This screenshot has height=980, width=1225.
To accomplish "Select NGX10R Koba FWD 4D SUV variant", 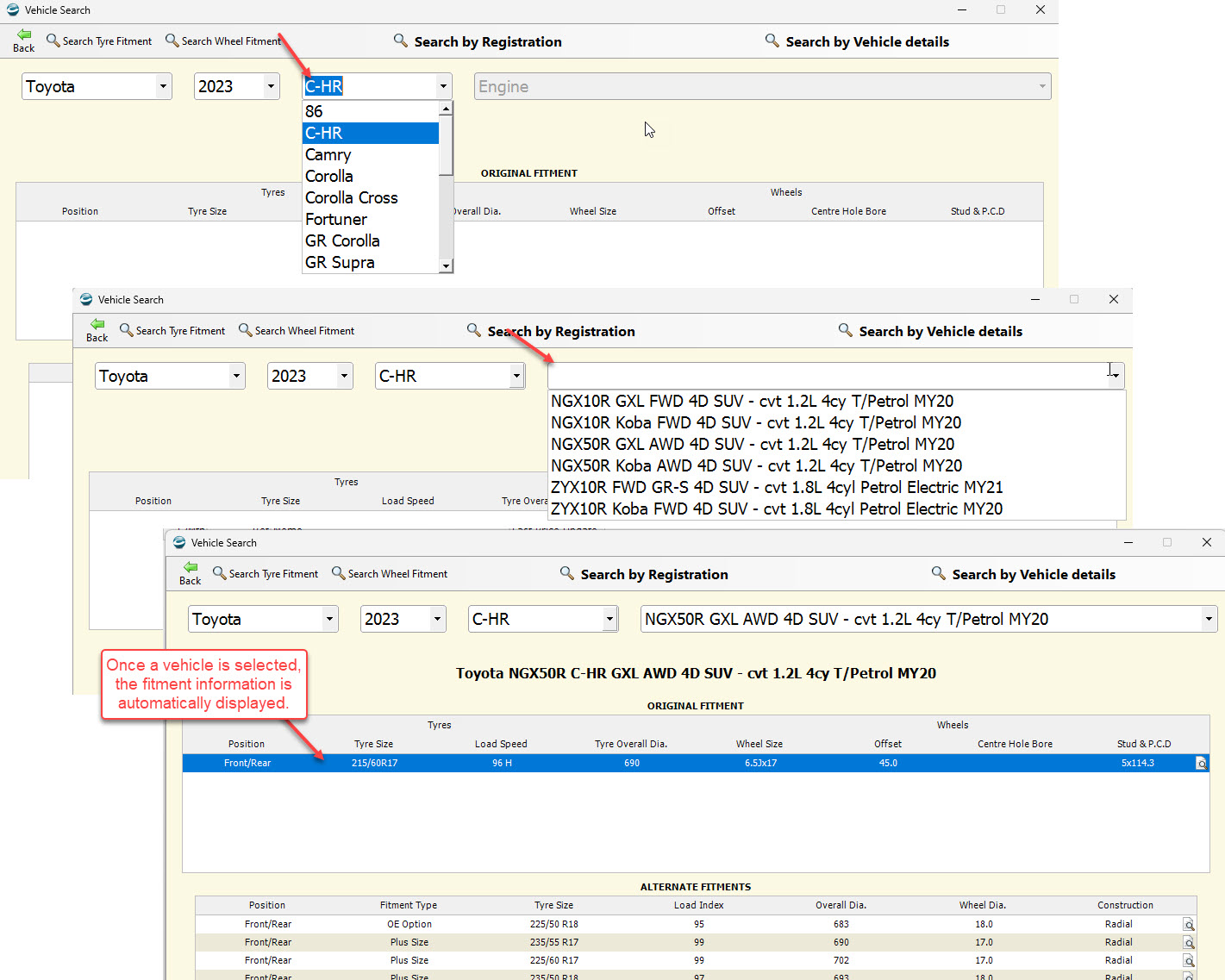I will pos(837,422).
